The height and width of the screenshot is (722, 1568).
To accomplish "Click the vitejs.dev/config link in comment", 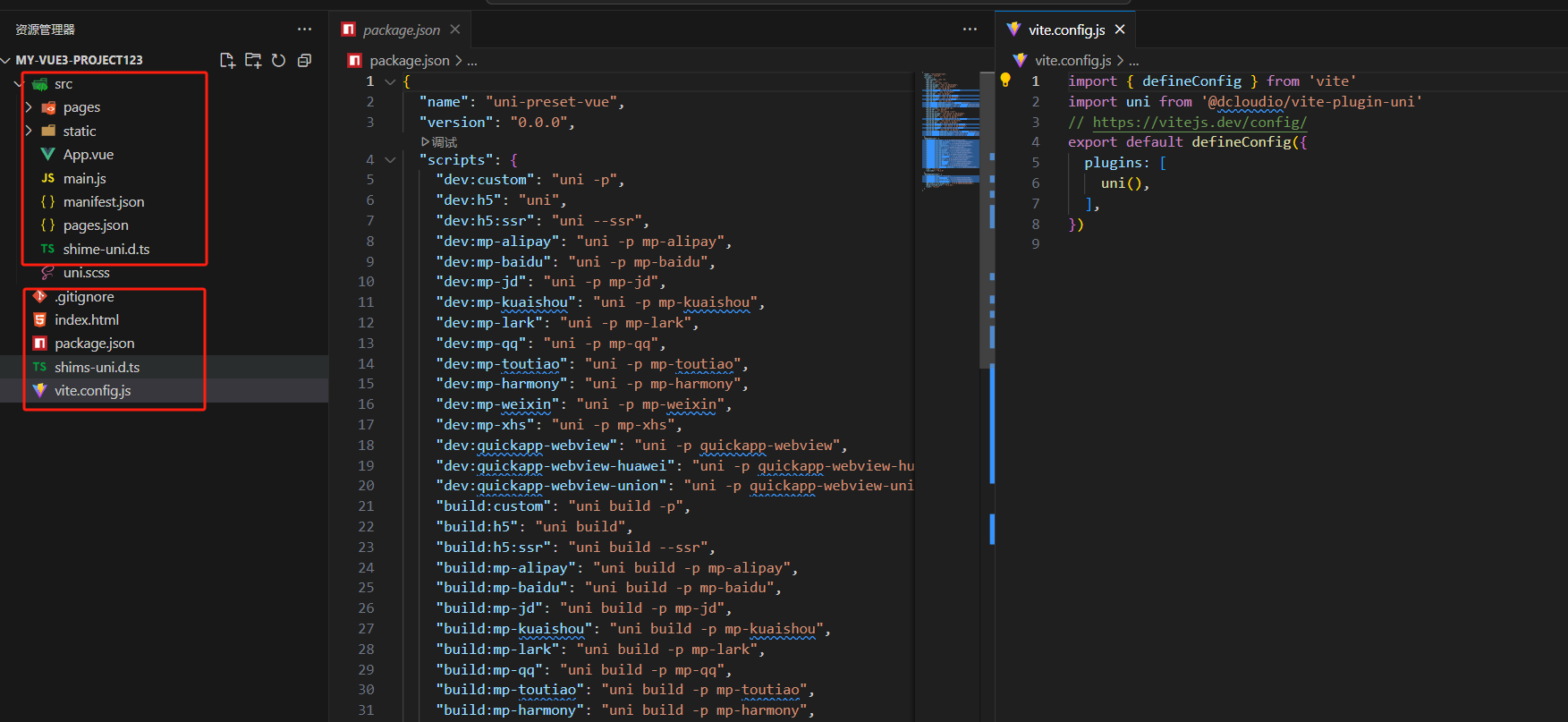I will pyautogui.click(x=1199, y=123).
